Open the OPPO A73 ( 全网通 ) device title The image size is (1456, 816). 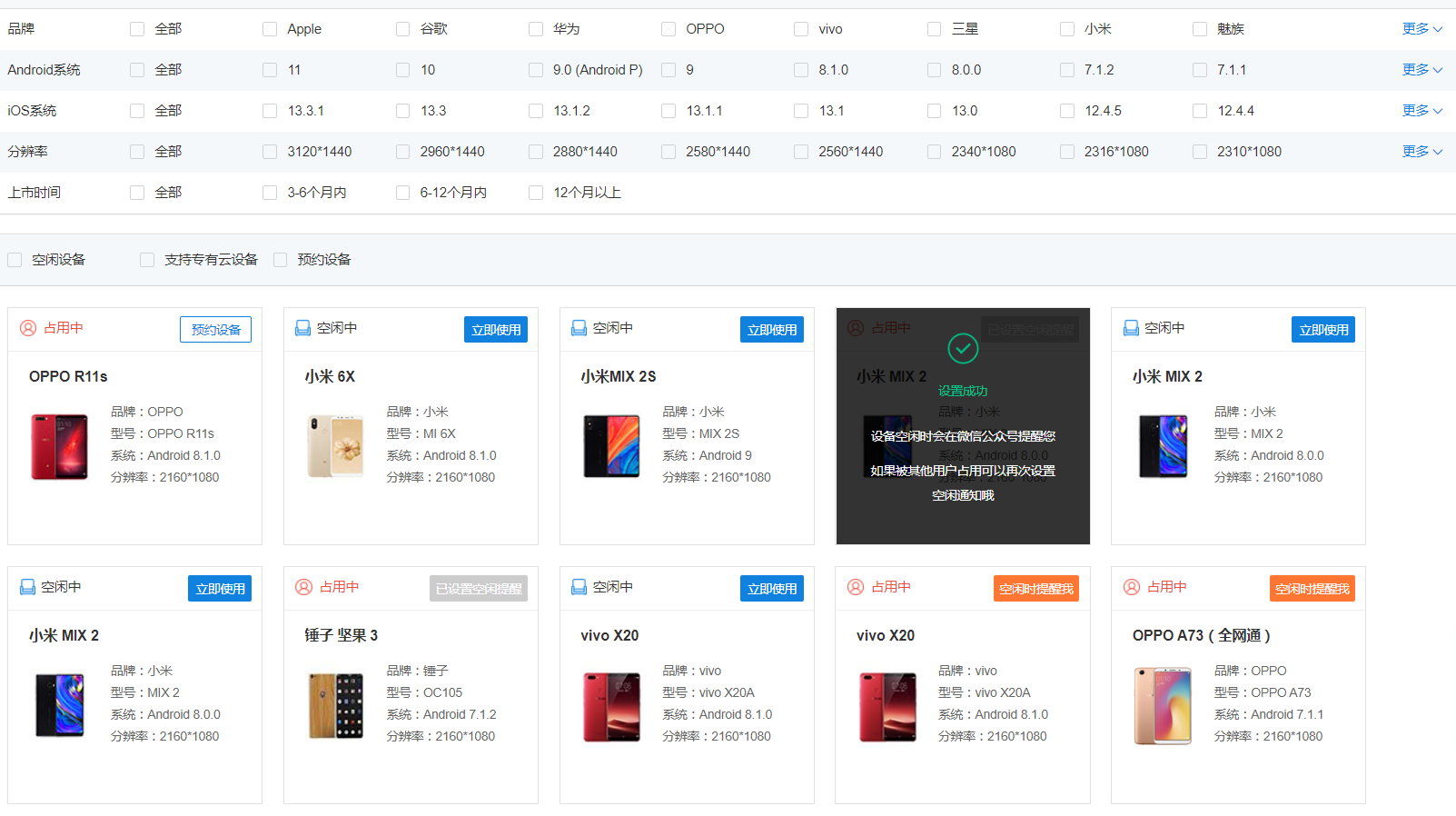pos(1201,635)
